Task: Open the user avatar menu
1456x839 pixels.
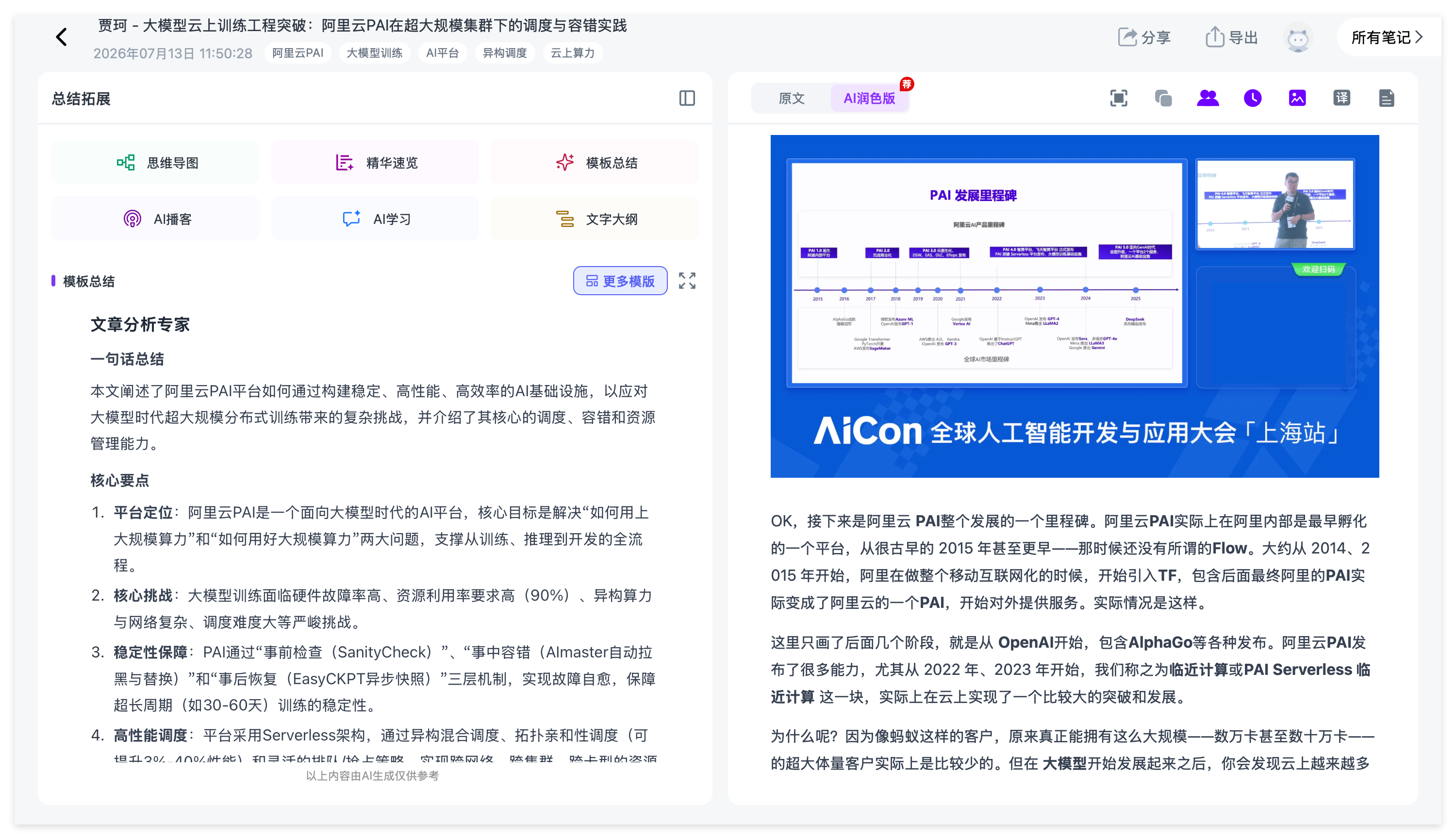Action: coord(1298,38)
